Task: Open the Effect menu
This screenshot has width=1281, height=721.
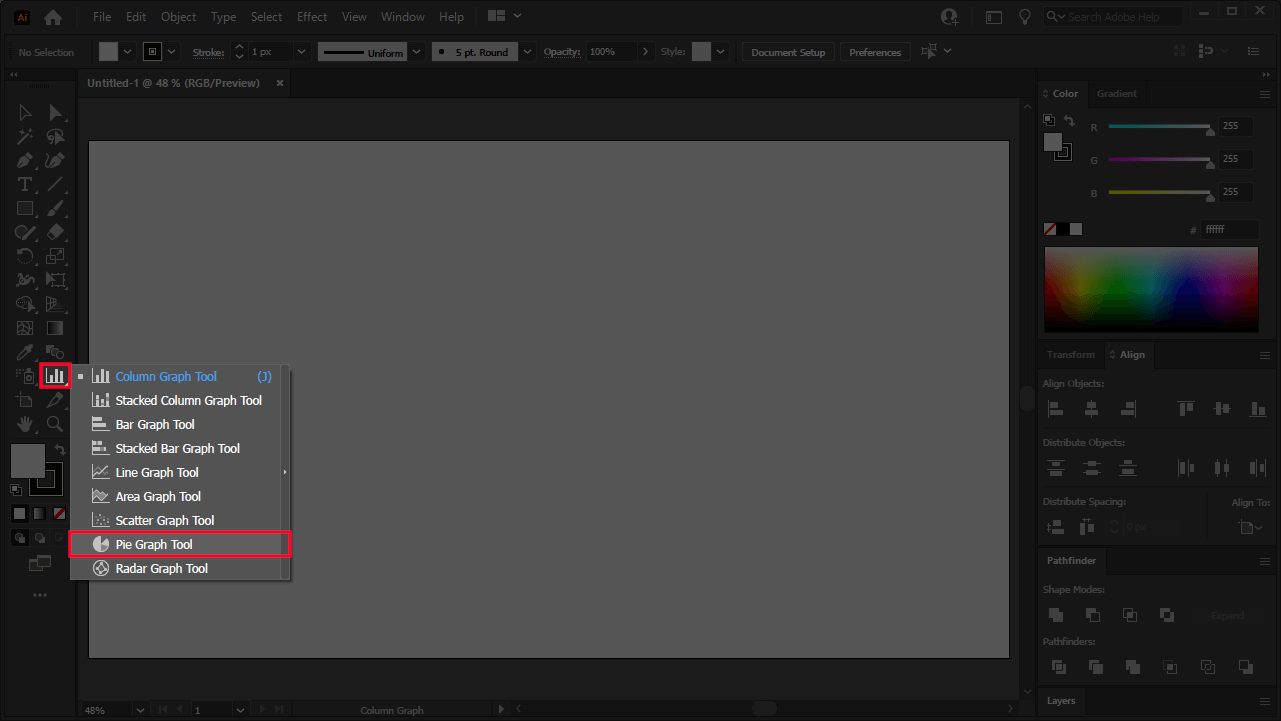Action: [x=312, y=17]
